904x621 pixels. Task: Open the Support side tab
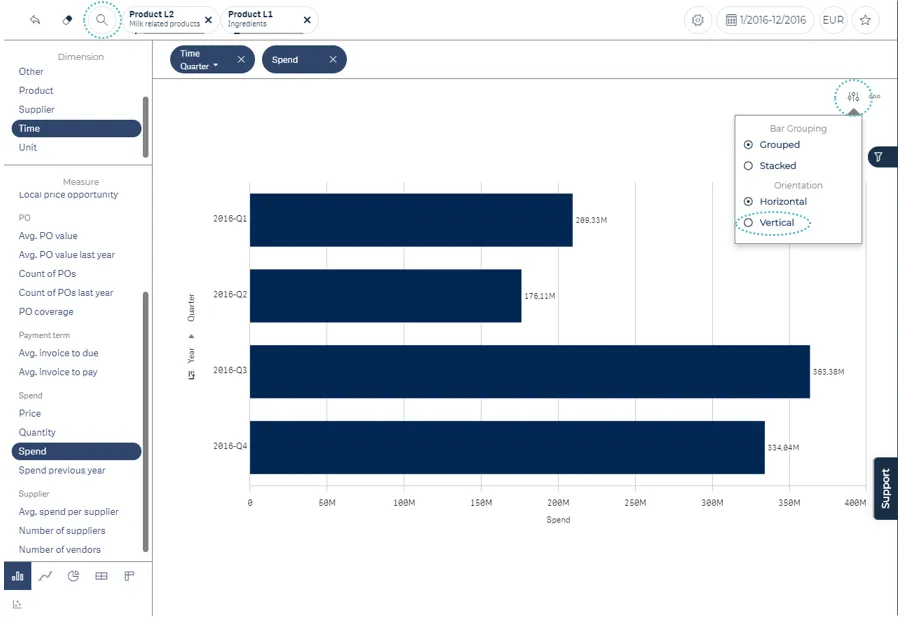[885, 489]
